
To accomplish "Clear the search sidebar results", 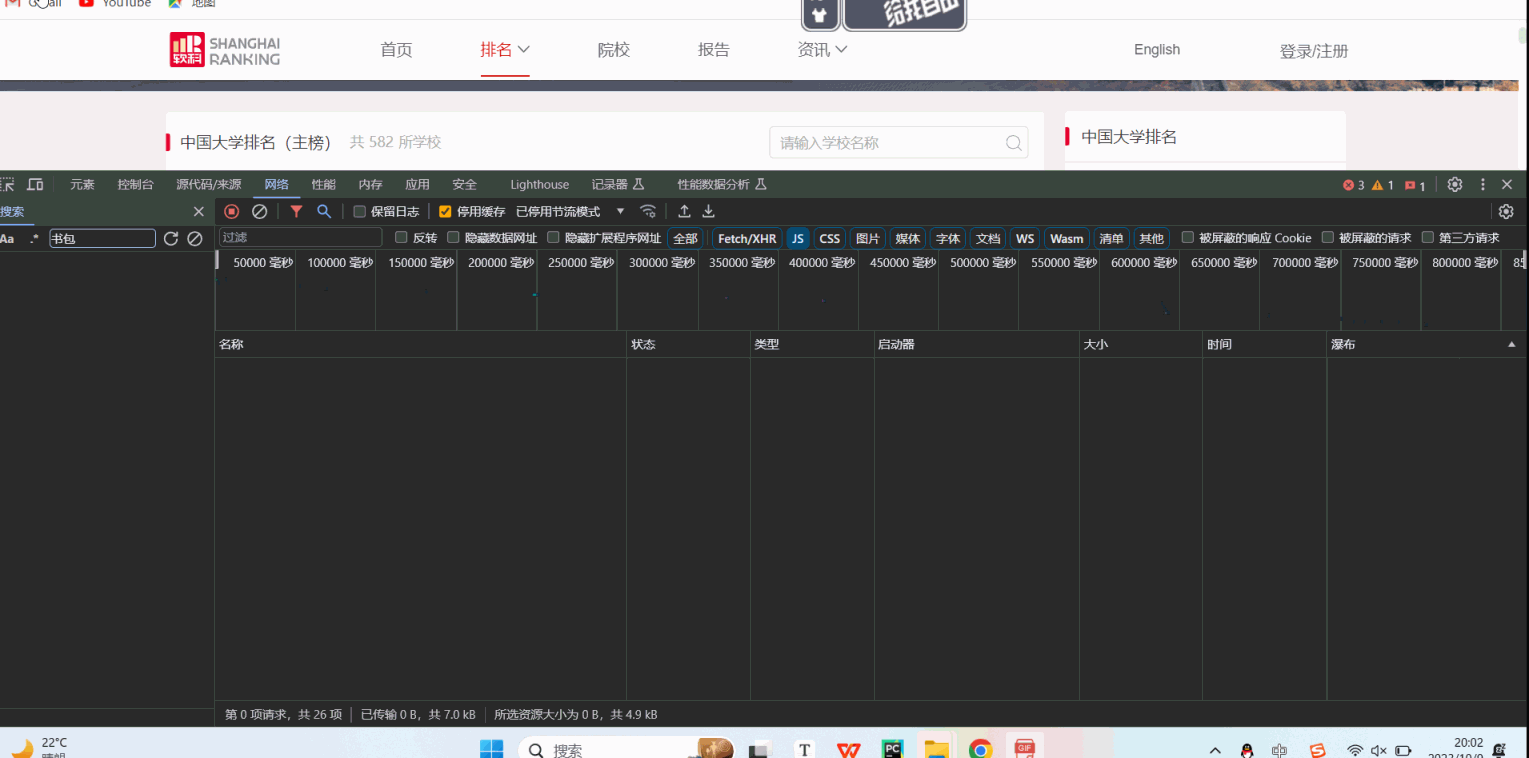I will point(195,239).
